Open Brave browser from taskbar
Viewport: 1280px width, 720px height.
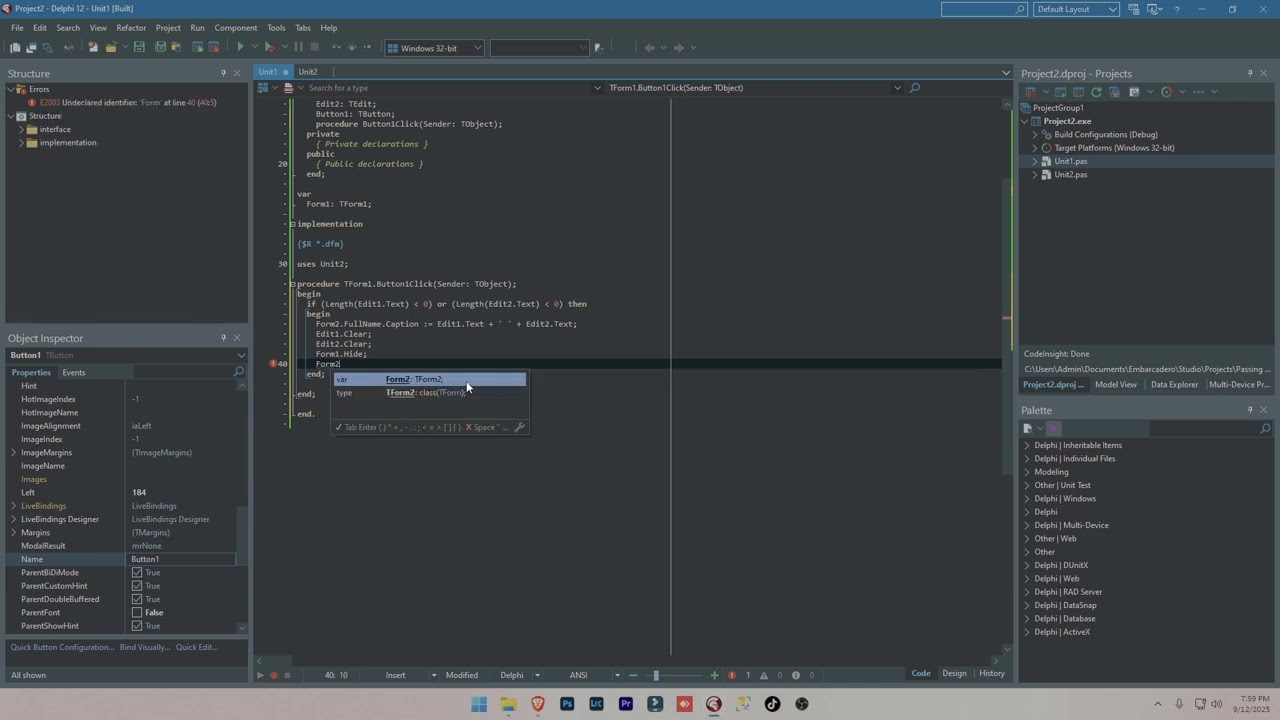pos(538,704)
